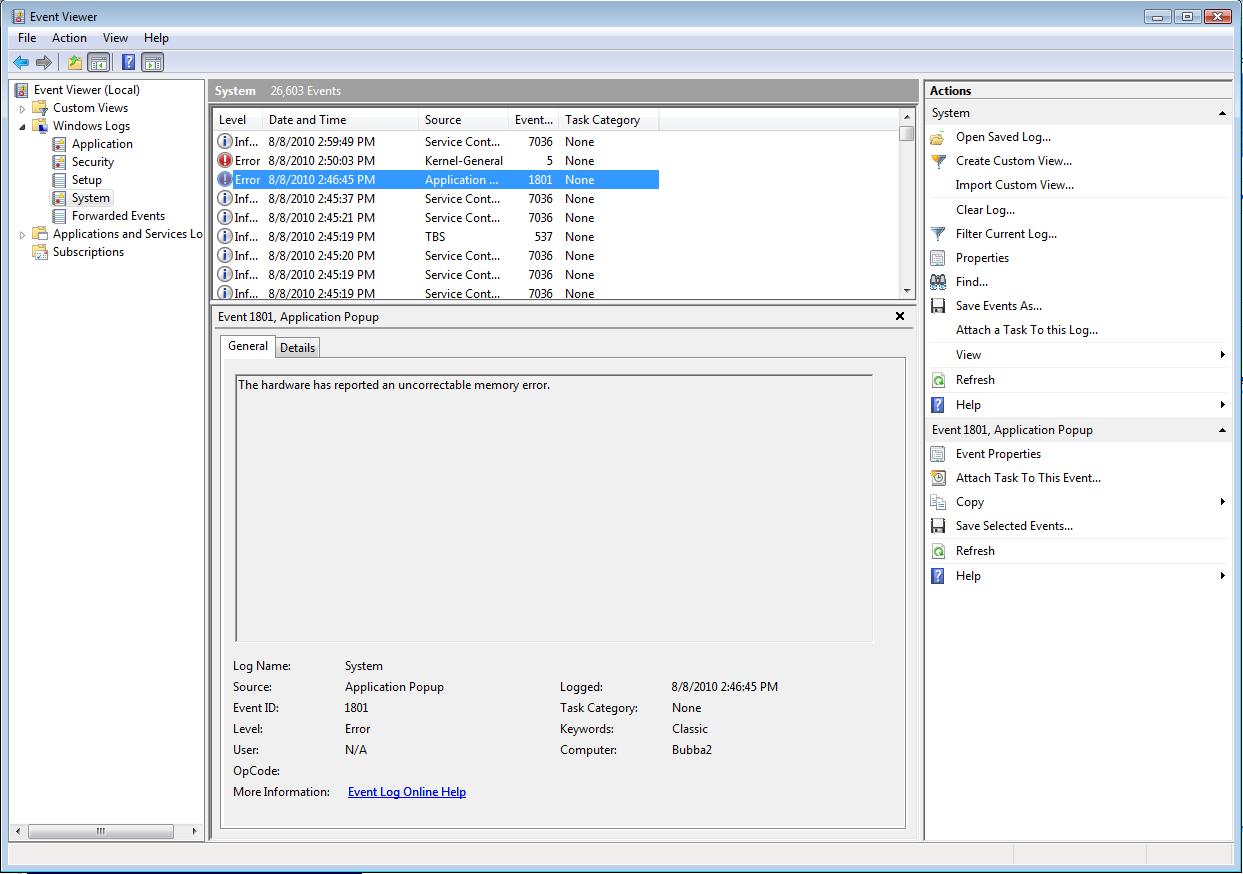1243x874 pixels.
Task: Click the event list scroll up arrow
Action: point(907,118)
